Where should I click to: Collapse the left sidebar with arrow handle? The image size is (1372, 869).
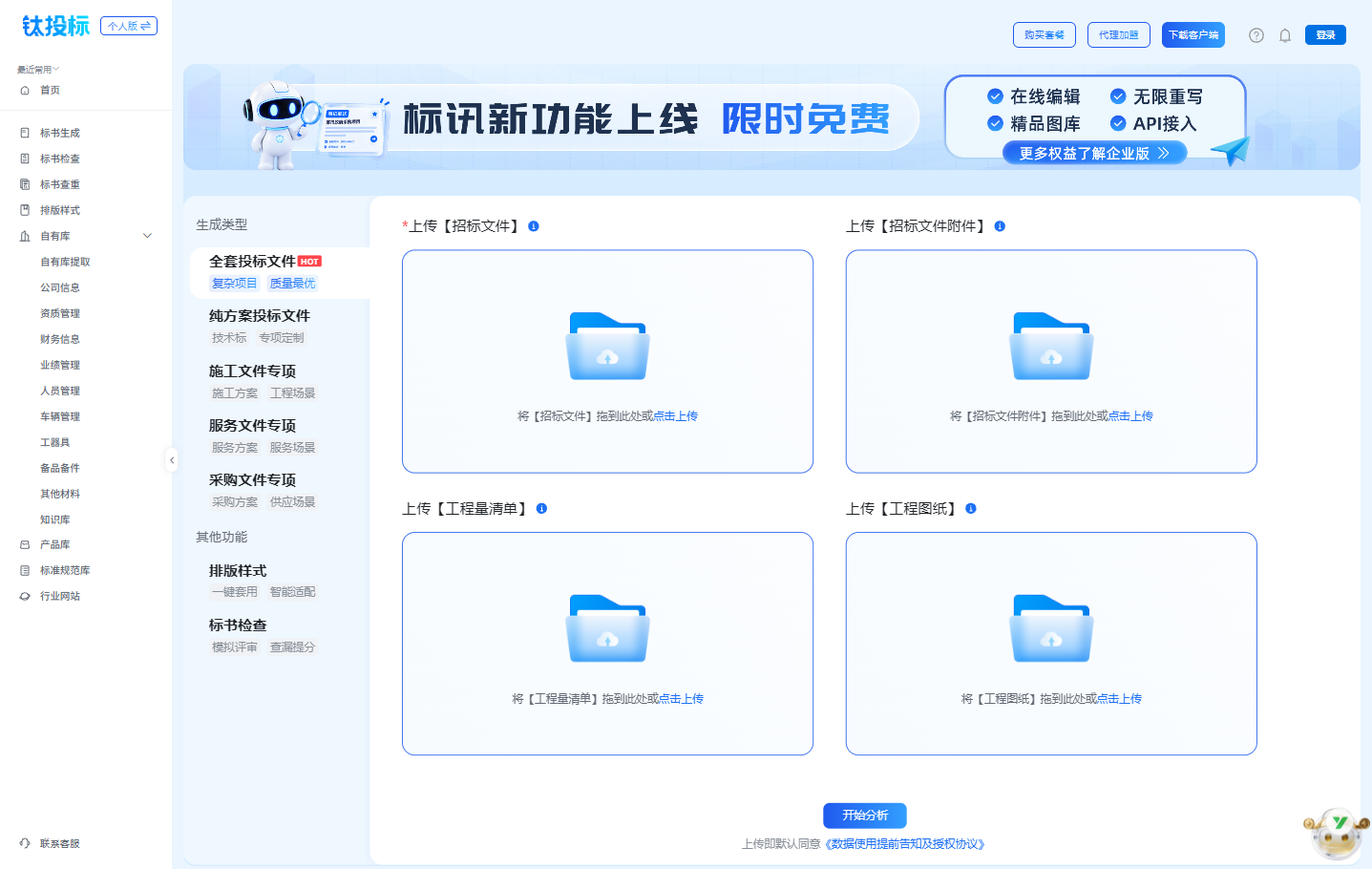point(172,460)
